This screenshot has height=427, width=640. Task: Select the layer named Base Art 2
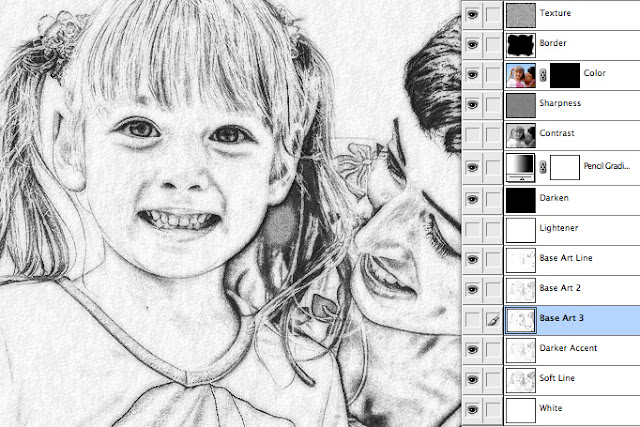[x=560, y=288]
